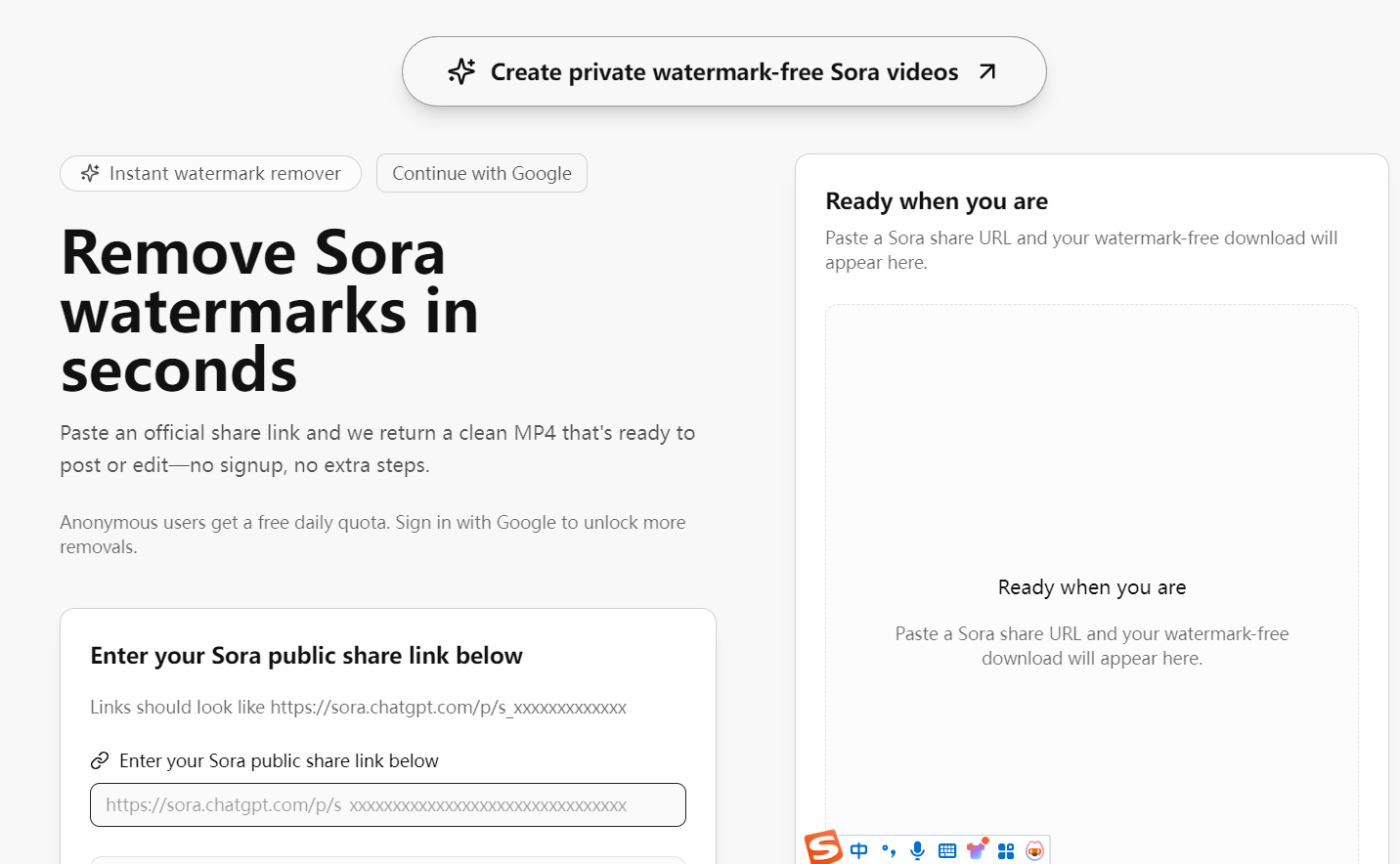1400x864 pixels.
Task: Click the arrow icon on Create videos banner
Action: [987, 71]
